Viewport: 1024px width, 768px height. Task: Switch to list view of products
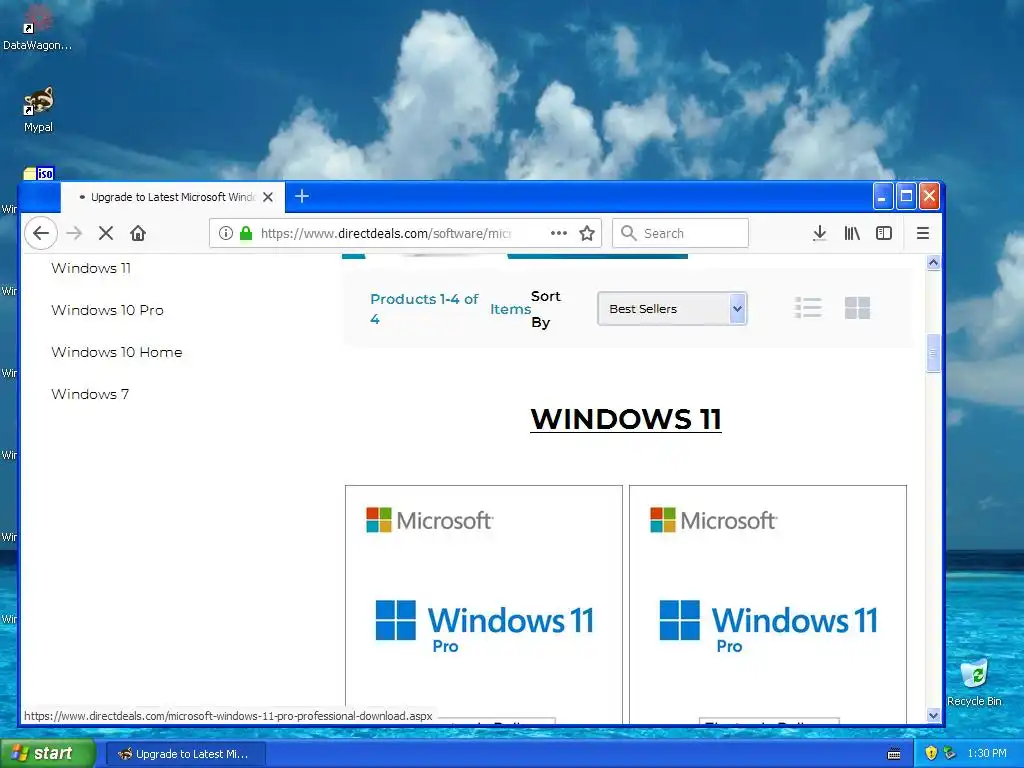[808, 308]
